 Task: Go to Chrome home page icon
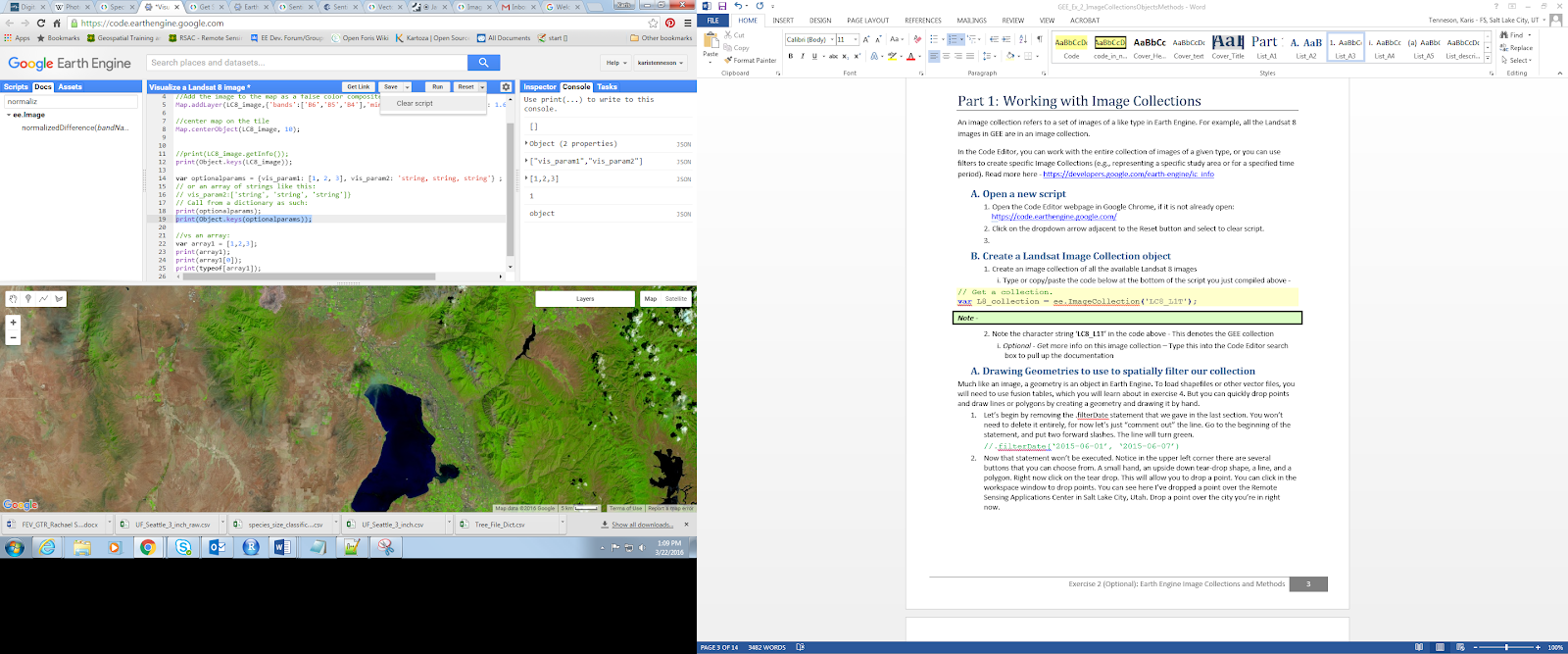point(57,23)
